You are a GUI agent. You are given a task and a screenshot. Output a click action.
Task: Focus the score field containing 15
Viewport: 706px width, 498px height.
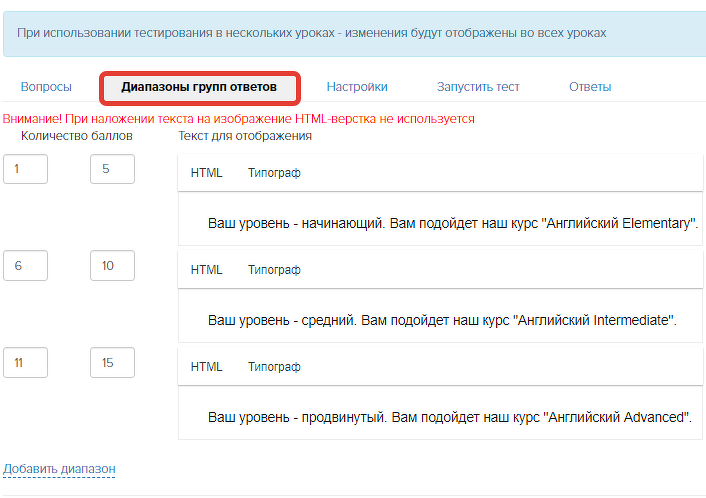coord(112,362)
